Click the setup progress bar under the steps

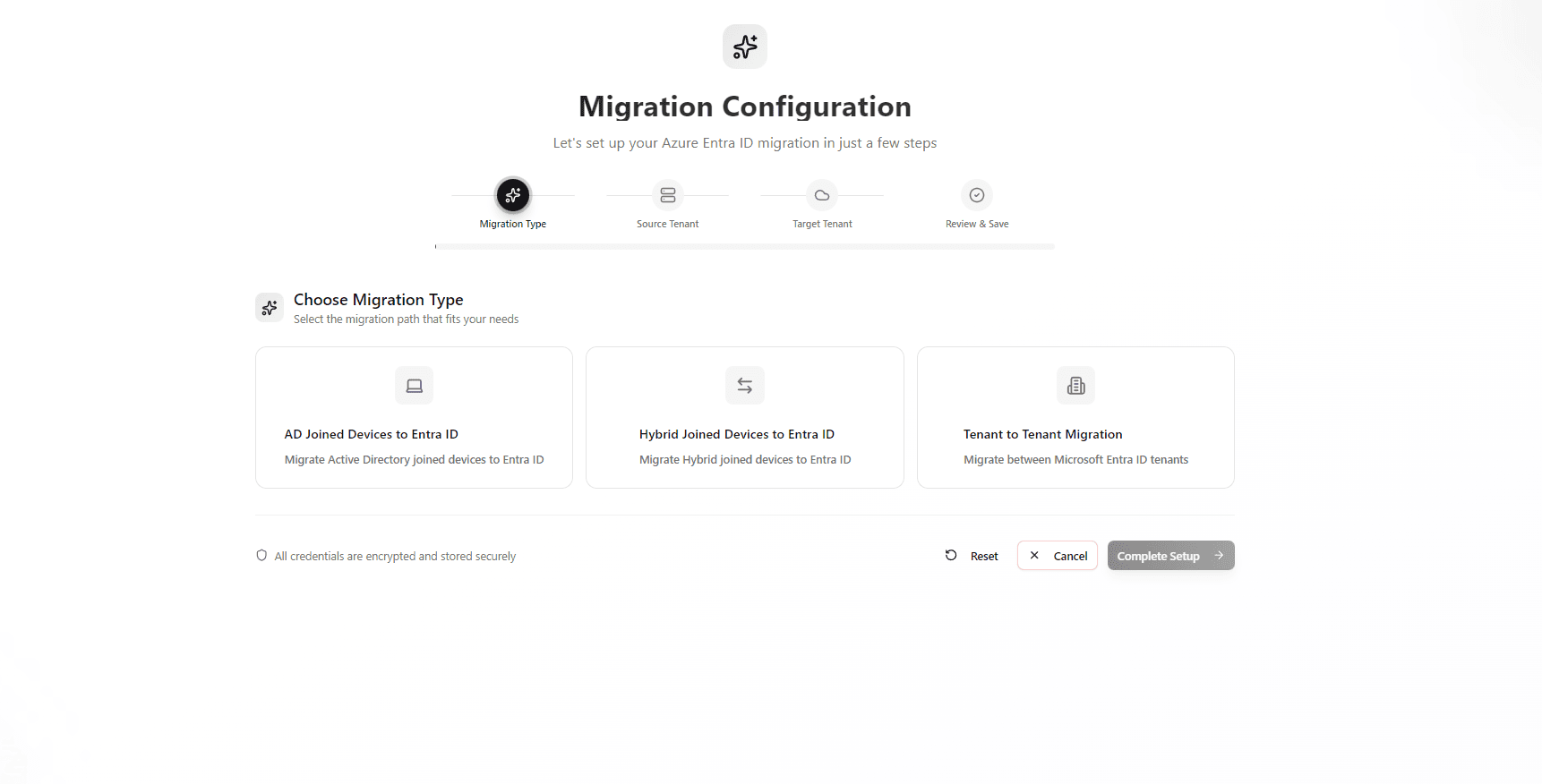coord(745,246)
